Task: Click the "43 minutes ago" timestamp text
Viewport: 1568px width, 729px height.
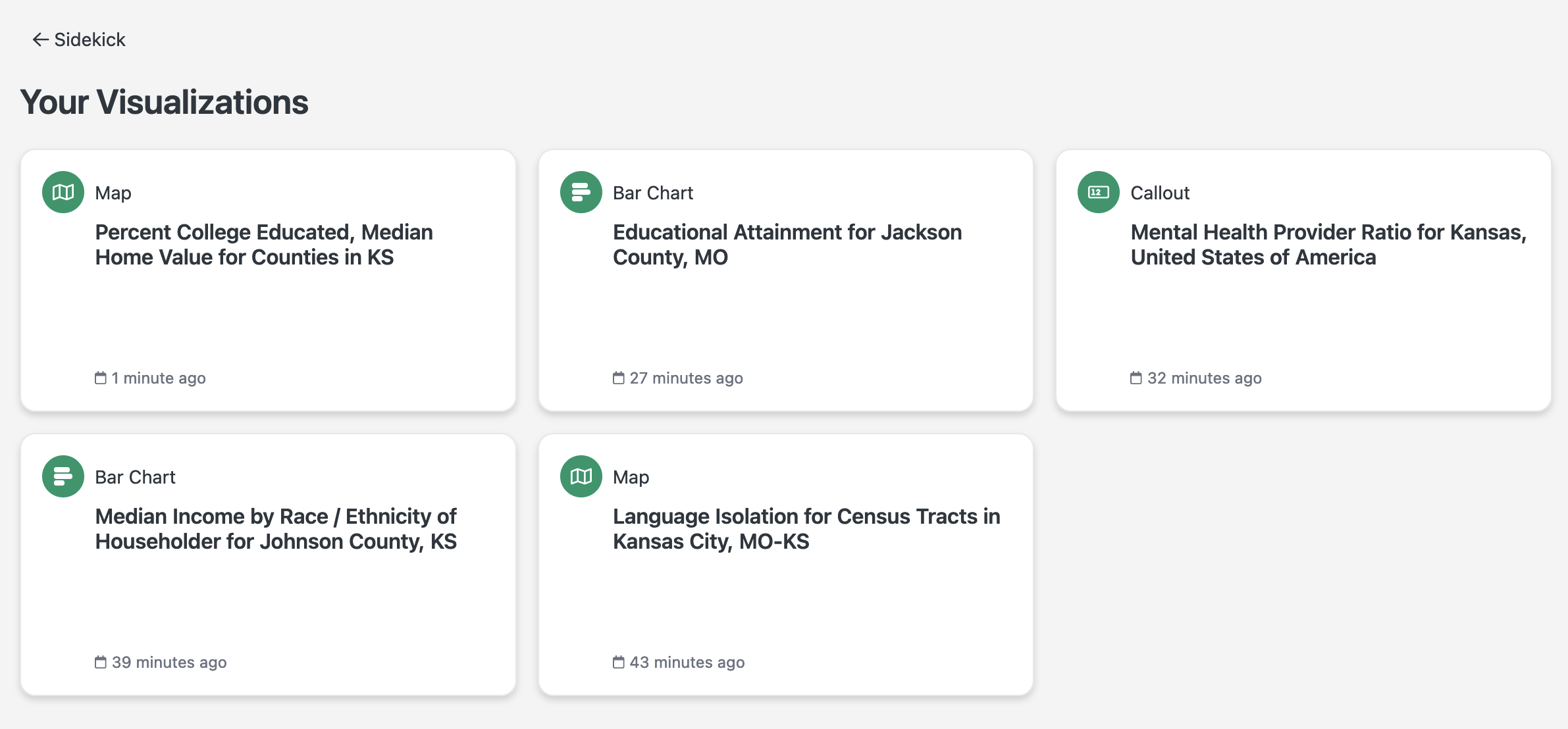Action: [687, 663]
